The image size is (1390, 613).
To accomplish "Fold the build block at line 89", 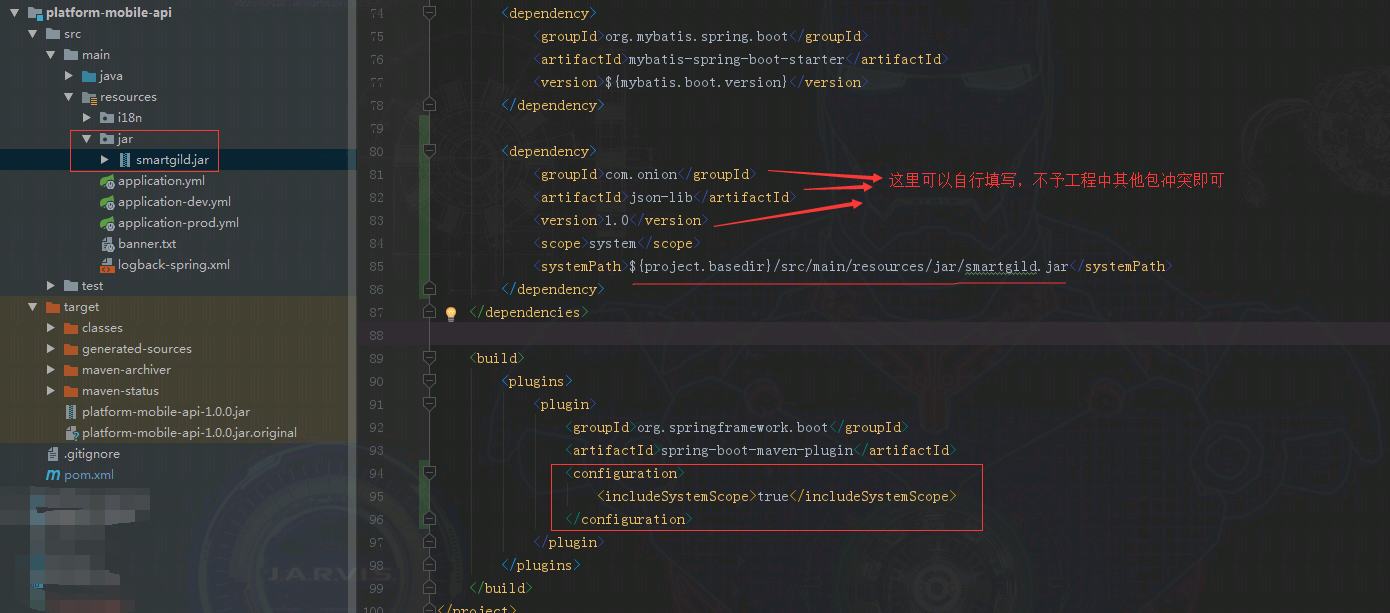I will (429, 358).
